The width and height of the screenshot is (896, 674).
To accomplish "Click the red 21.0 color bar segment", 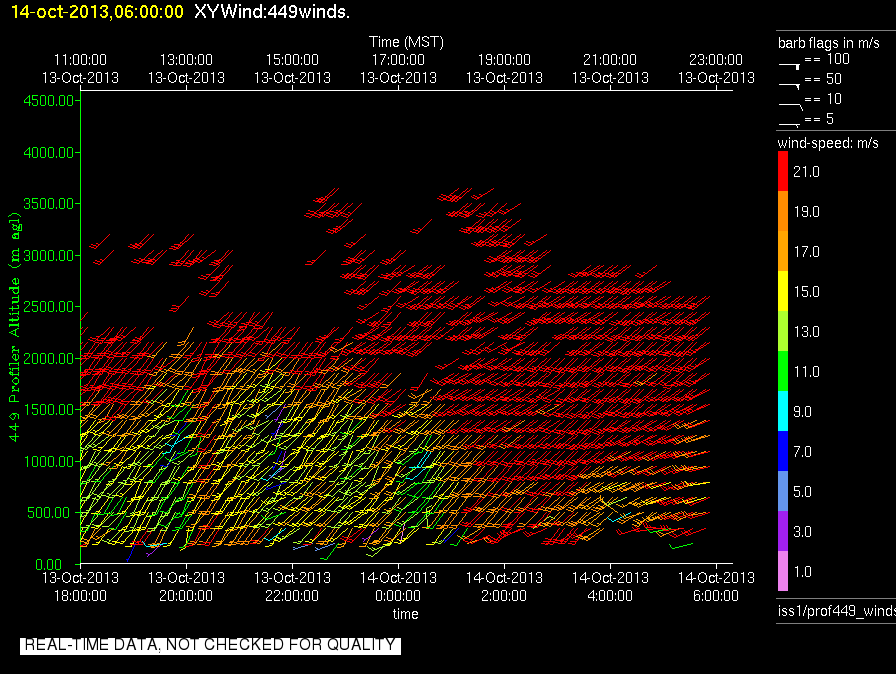I will pyautogui.click(x=783, y=171).
